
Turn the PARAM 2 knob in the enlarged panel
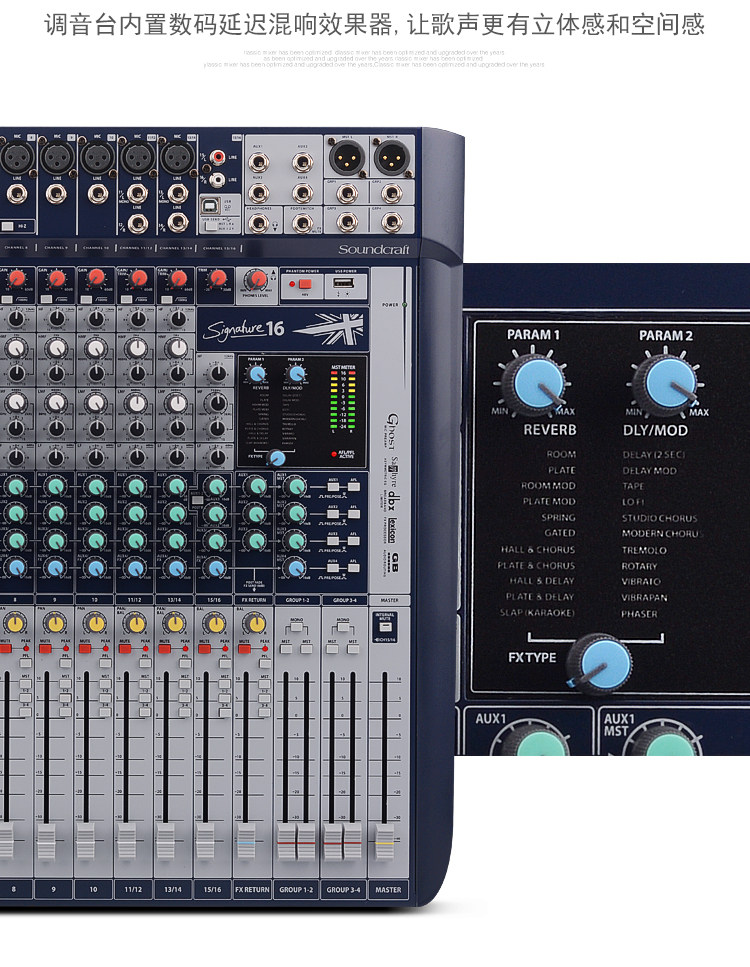tap(668, 384)
